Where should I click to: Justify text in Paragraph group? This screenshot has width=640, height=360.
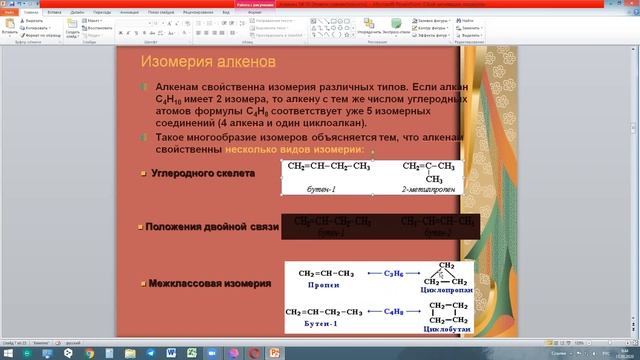pos(222,33)
